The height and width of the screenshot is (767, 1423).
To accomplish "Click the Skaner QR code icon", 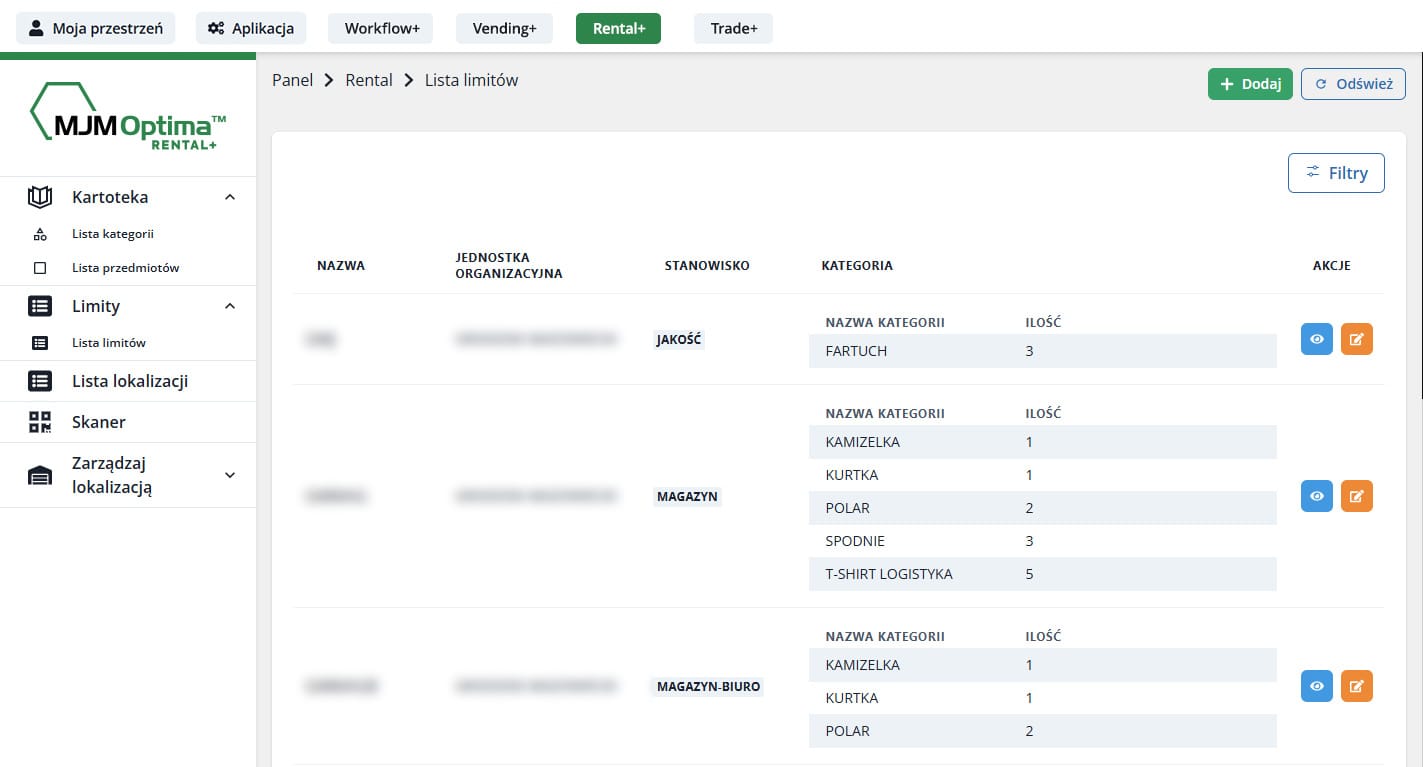I will click(x=40, y=422).
